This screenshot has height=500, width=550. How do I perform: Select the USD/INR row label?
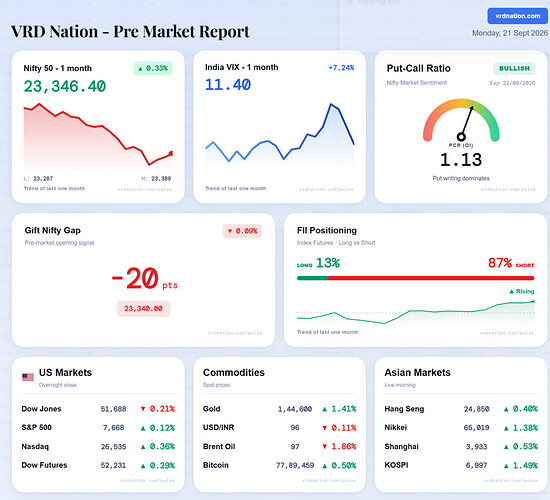coord(219,428)
